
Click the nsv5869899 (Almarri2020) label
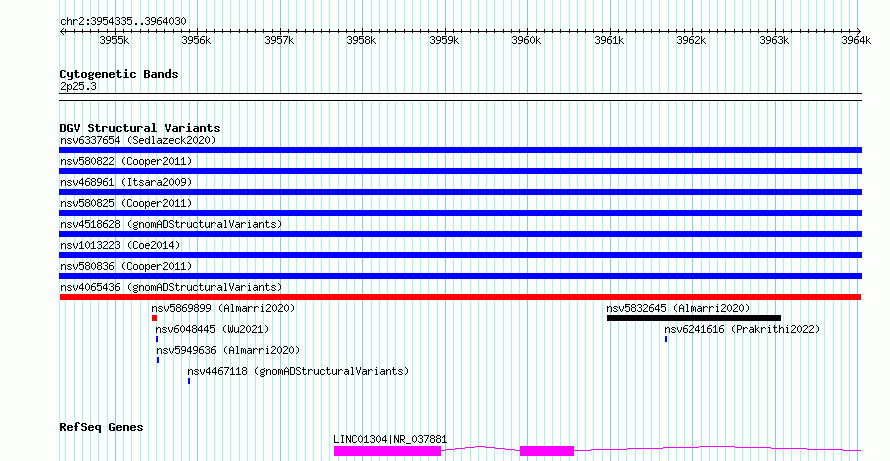click(224, 308)
